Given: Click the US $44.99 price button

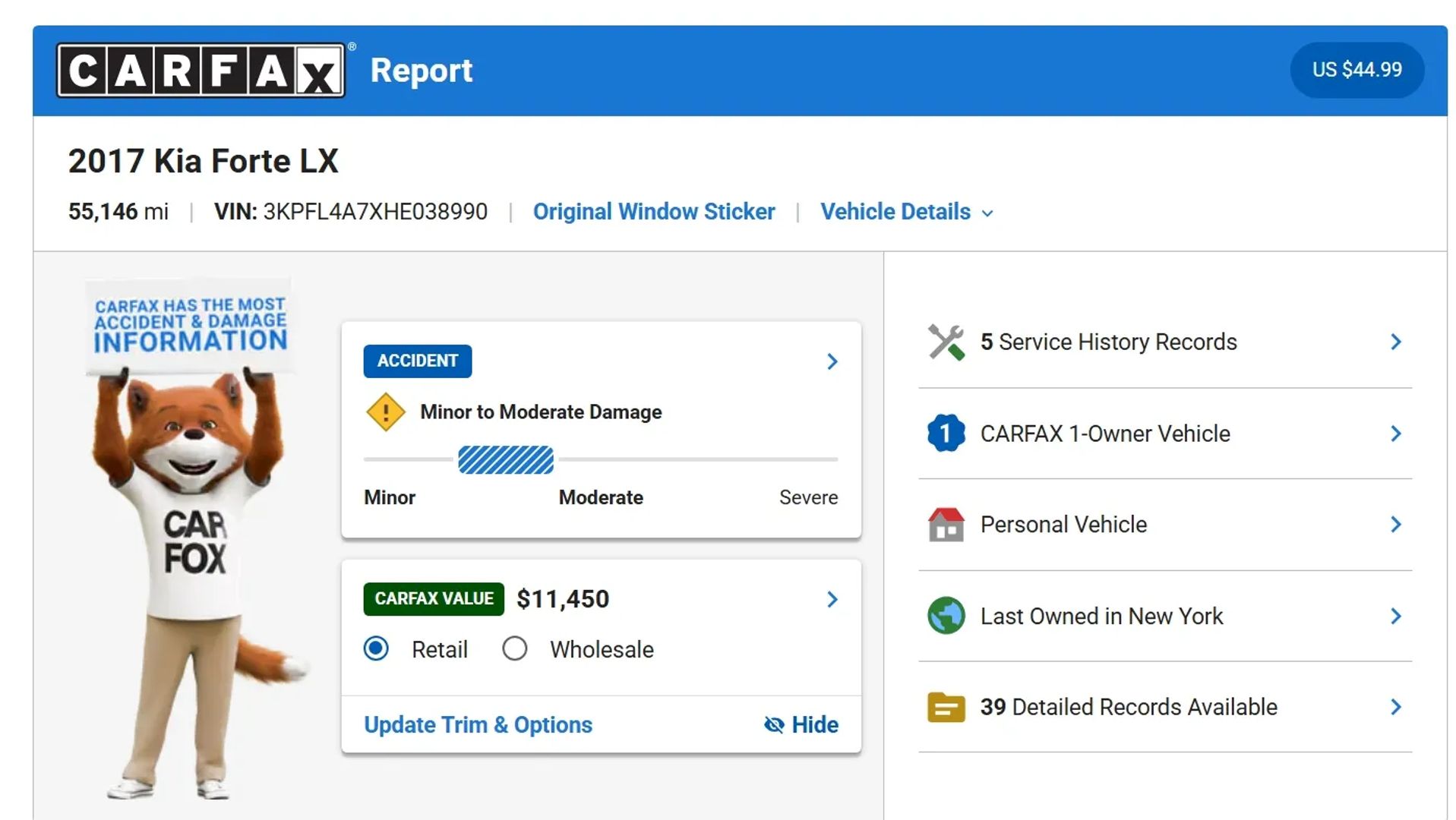Looking at the screenshot, I should click(x=1357, y=70).
